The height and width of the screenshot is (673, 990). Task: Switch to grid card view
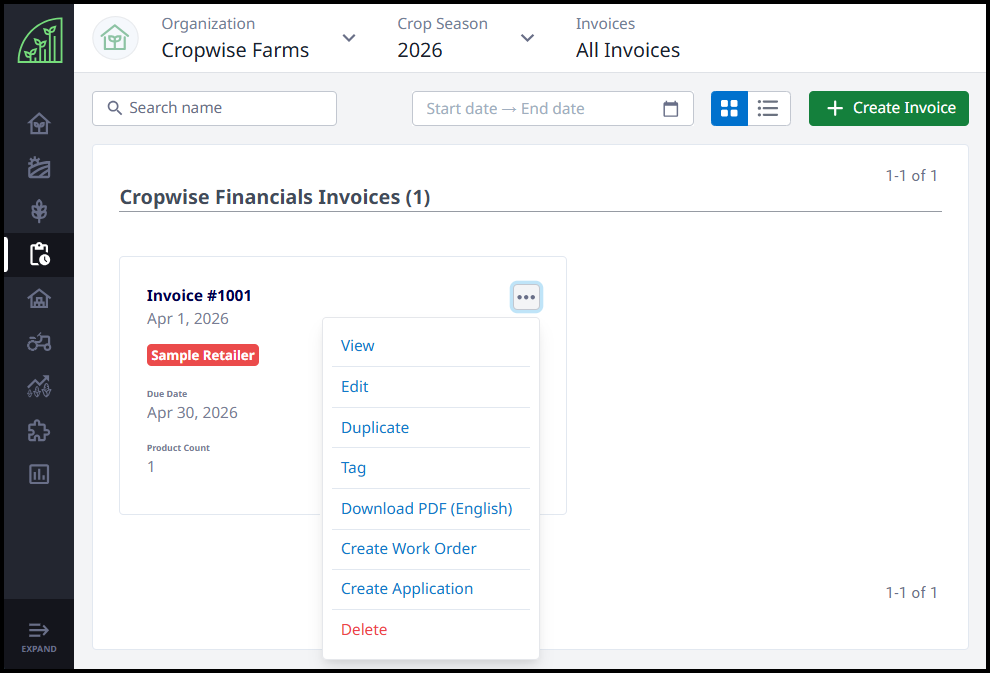pyautogui.click(x=729, y=109)
